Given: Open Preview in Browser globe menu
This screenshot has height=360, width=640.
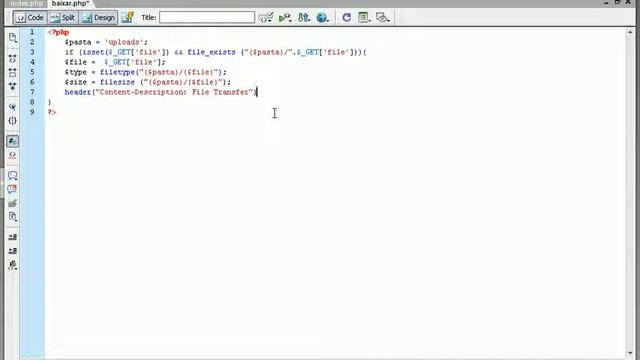Looking at the screenshot, I should point(322,18).
